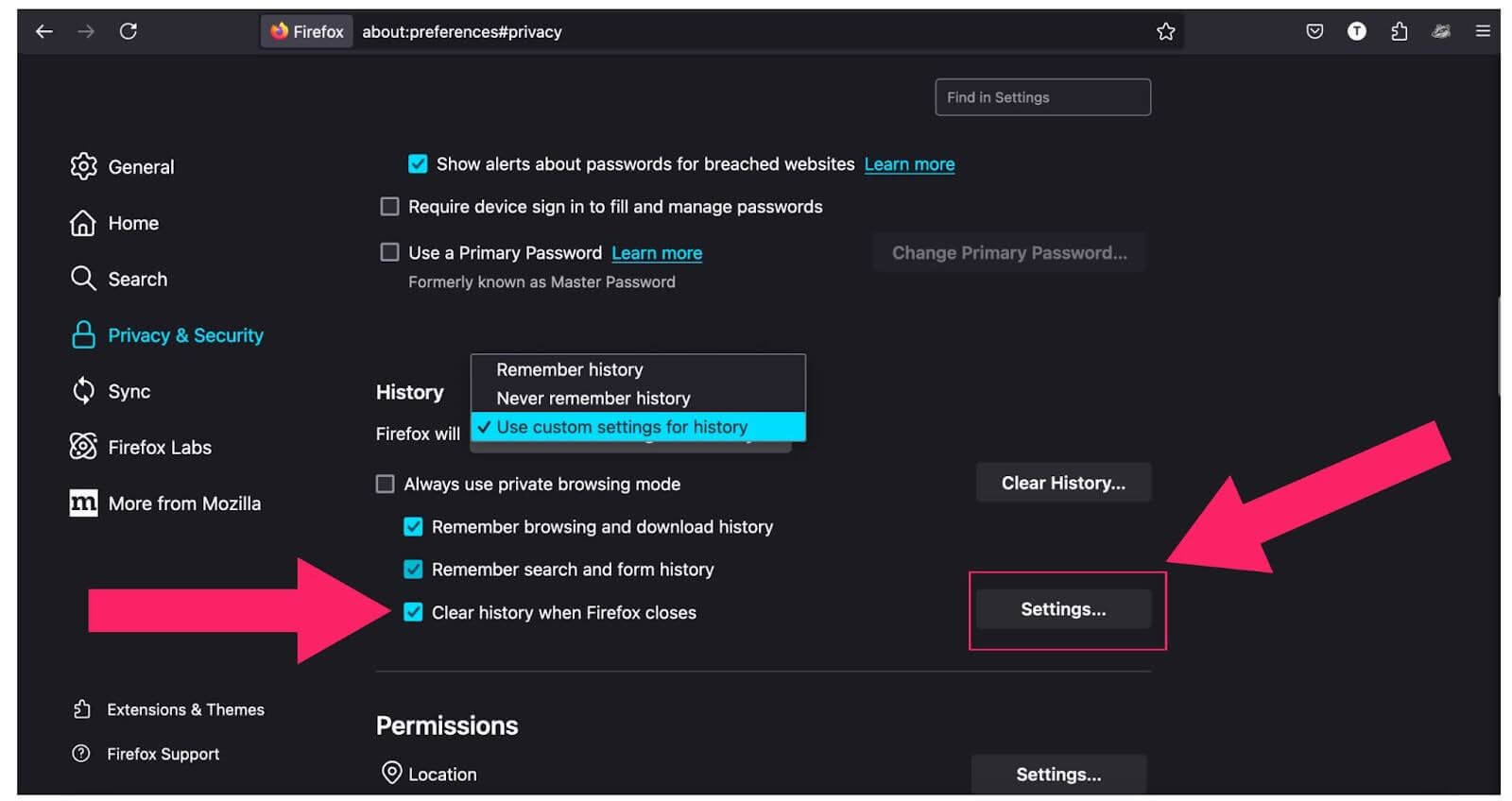Click the Sync arrows icon in sidebar
Viewport: 1512px width, 801px height.
pyautogui.click(x=83, y=390)
